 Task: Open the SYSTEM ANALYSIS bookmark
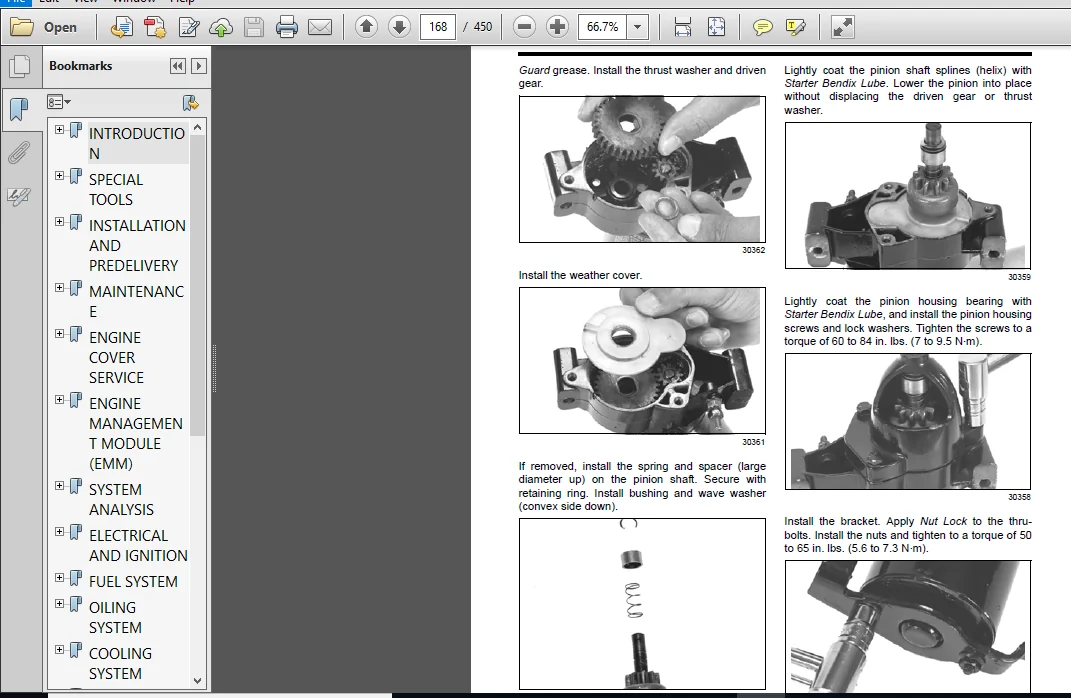tap(122, 499)
